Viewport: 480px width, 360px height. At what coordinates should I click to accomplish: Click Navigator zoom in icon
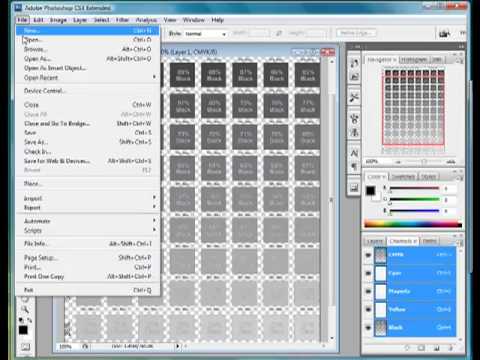point(451,162)
